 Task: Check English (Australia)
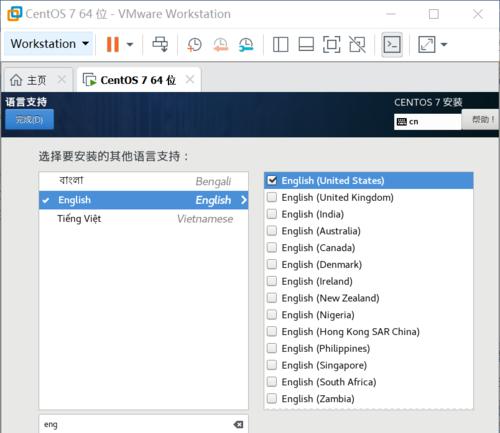(272, 231)
